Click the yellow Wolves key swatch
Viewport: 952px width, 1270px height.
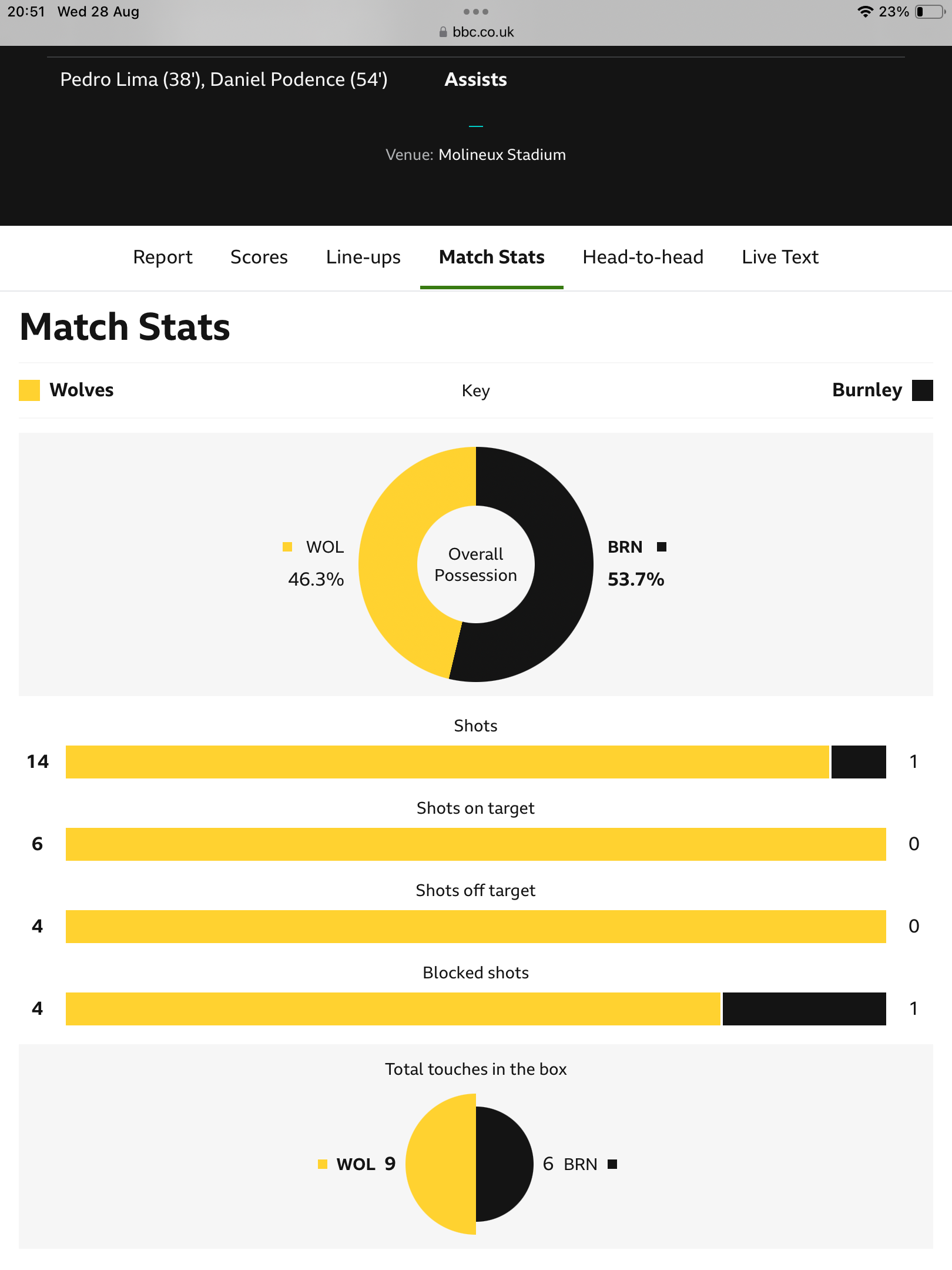pyautogui.click(x=29, y=390)
